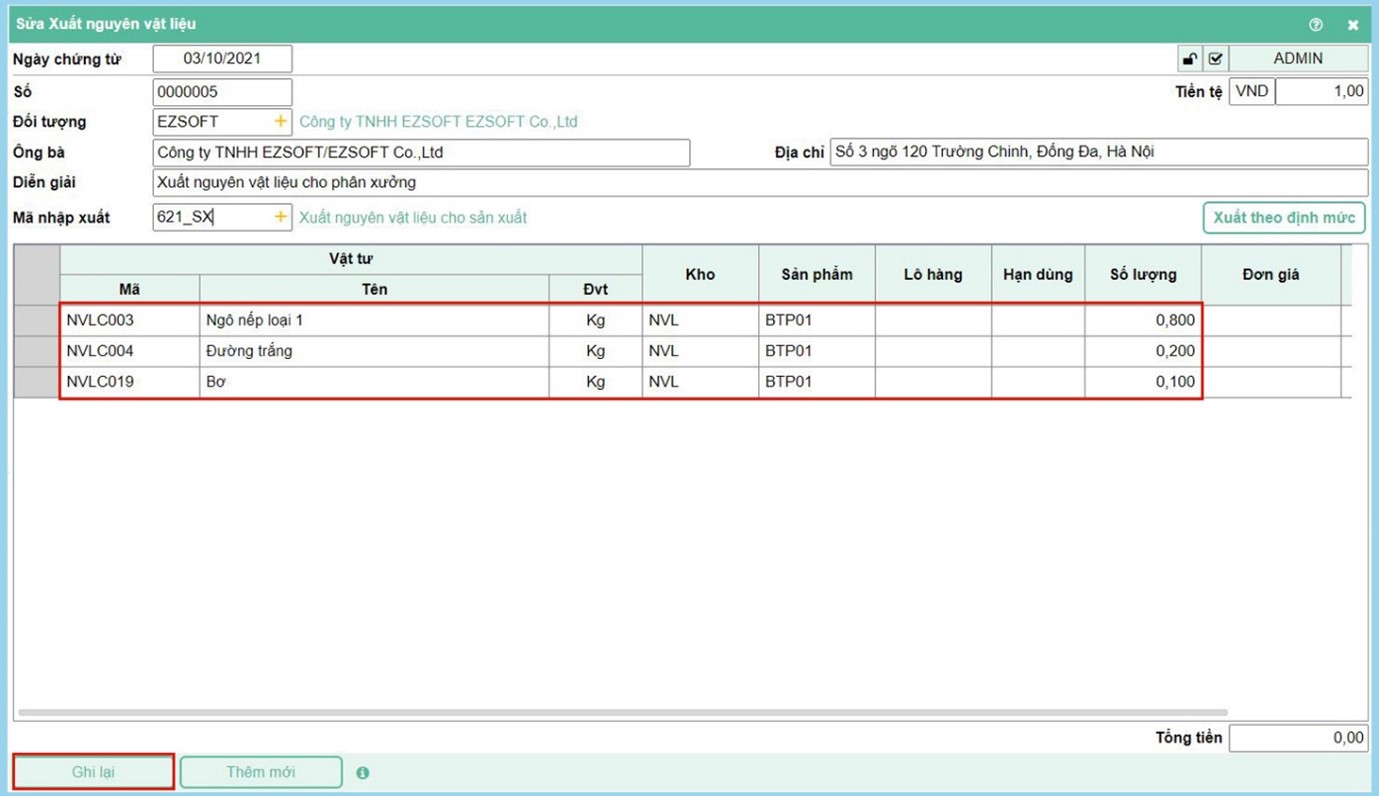The height and width of the screenshot is (796, 1379).
Task: Select row header of NVLC019 row
Action: [37, 381]
